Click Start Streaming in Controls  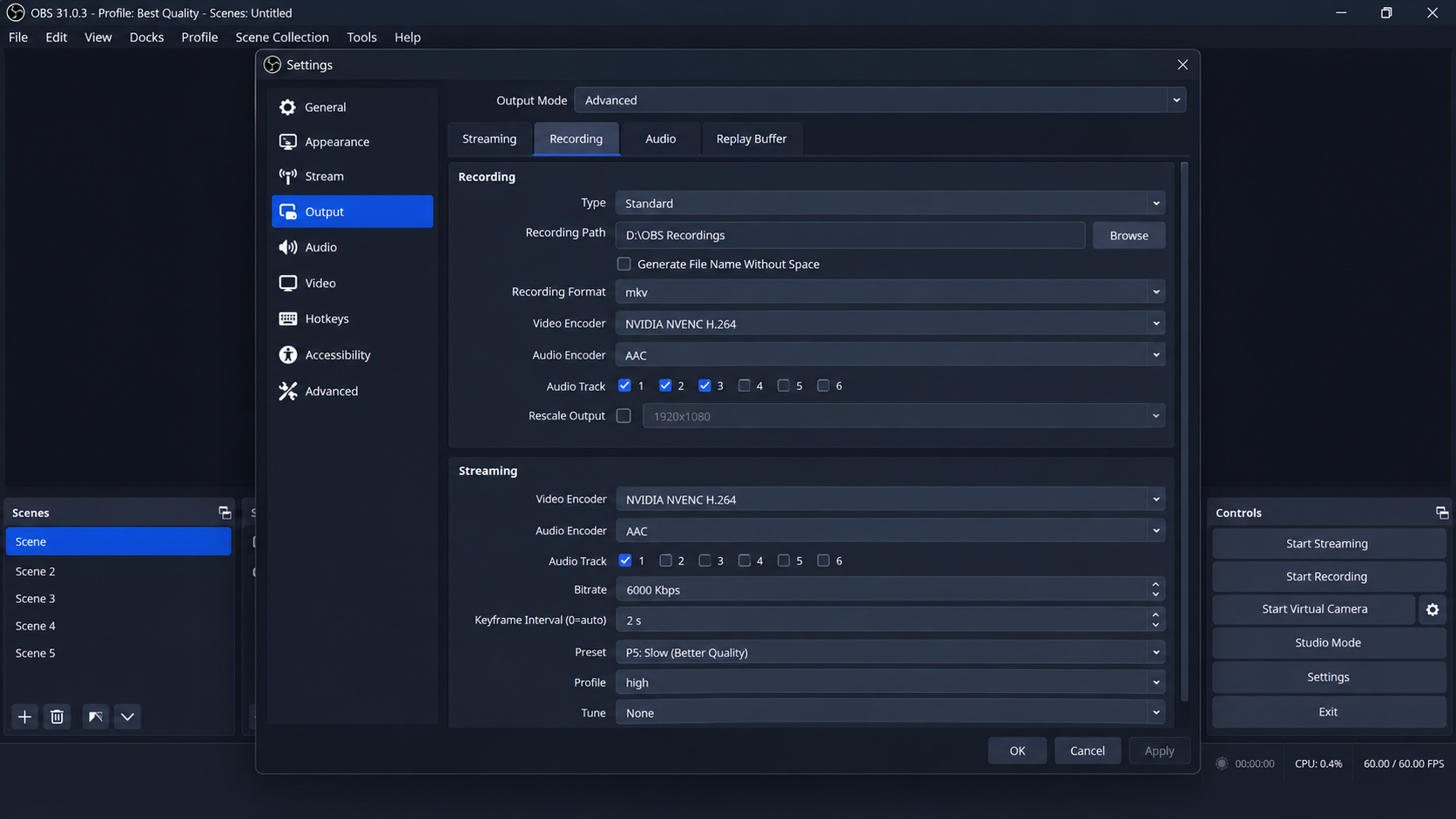coord(1327,543)
